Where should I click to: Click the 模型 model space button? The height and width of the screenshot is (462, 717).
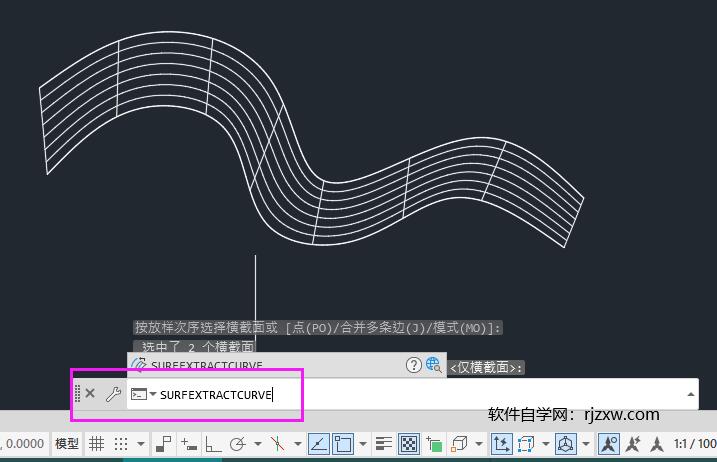67,443
